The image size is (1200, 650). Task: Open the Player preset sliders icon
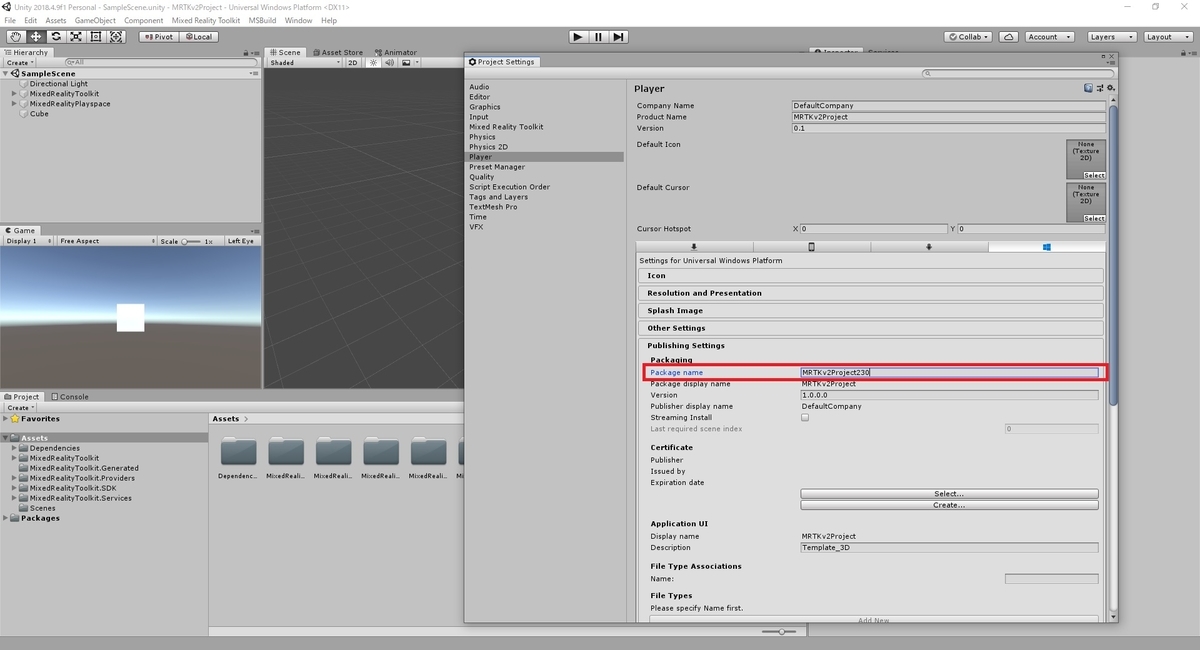(x=1100, y=88)
